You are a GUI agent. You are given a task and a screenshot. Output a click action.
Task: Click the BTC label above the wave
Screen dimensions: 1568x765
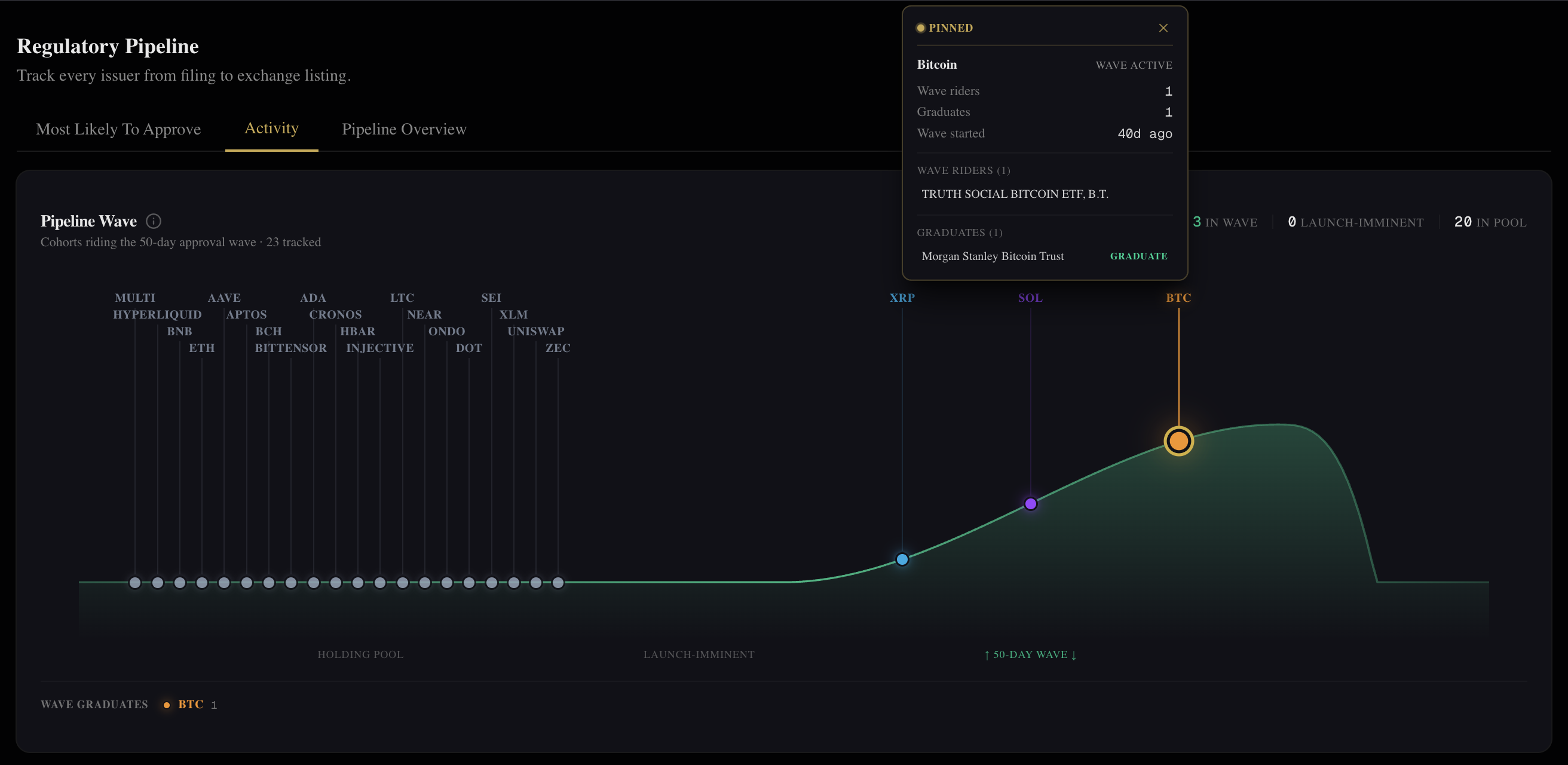pos(1178,298)
